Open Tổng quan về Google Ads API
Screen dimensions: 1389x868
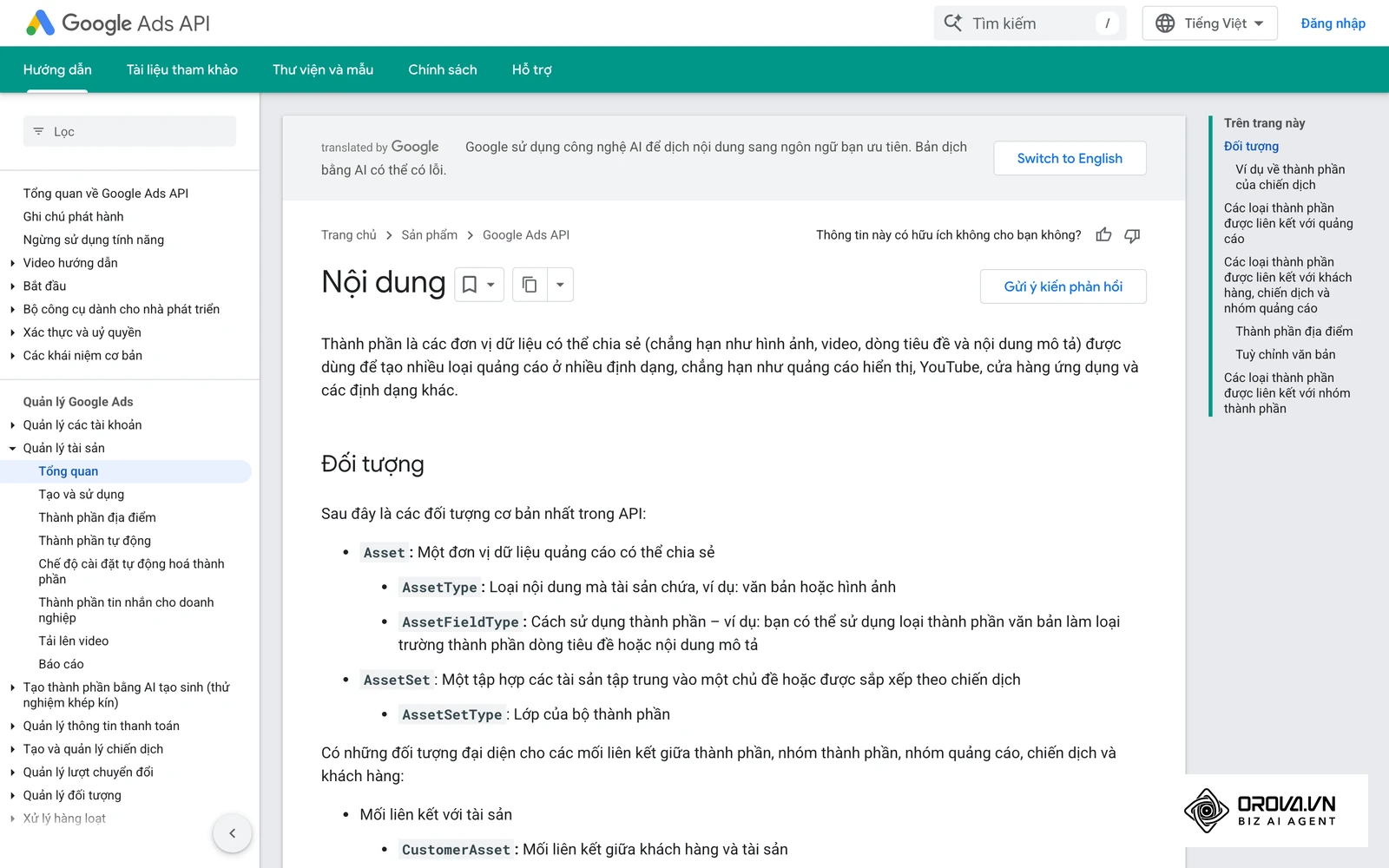tap(106, 194)
